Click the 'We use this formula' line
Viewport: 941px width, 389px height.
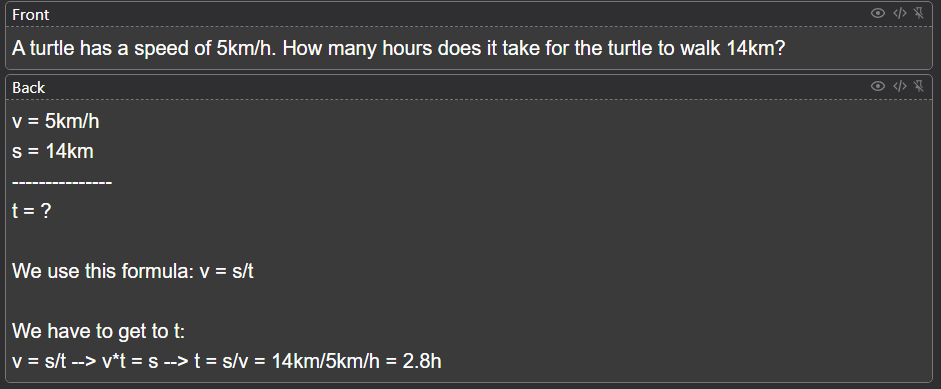click(x=133, y=271)
